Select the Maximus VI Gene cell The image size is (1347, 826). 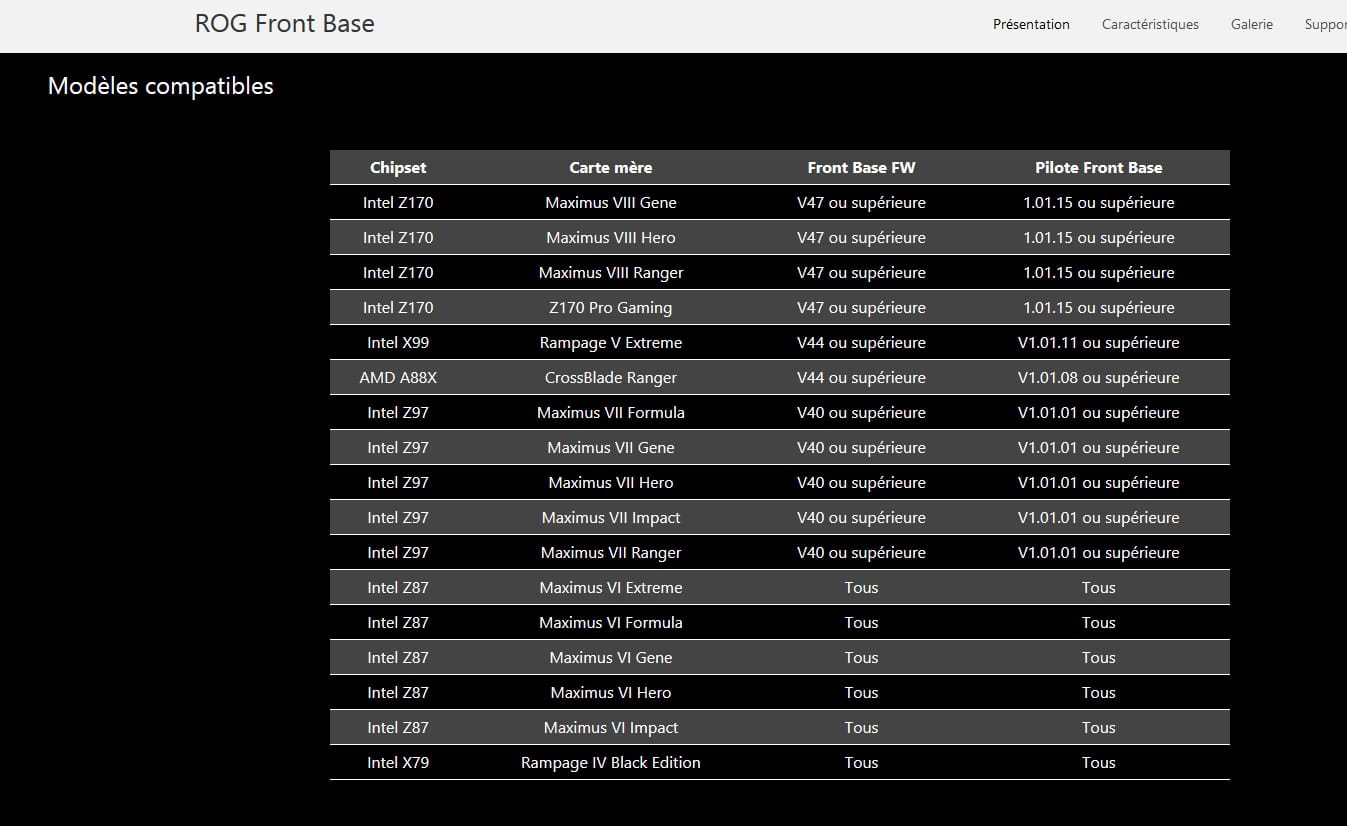coord(611,658)
